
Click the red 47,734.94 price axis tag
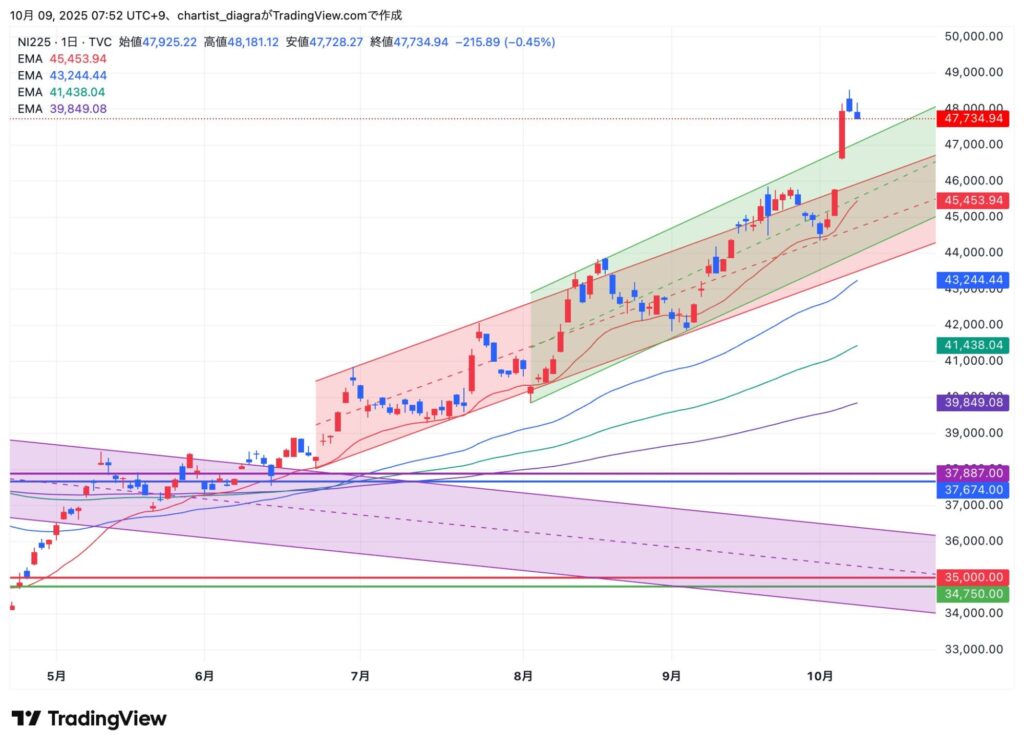click(x=972, y=118)
